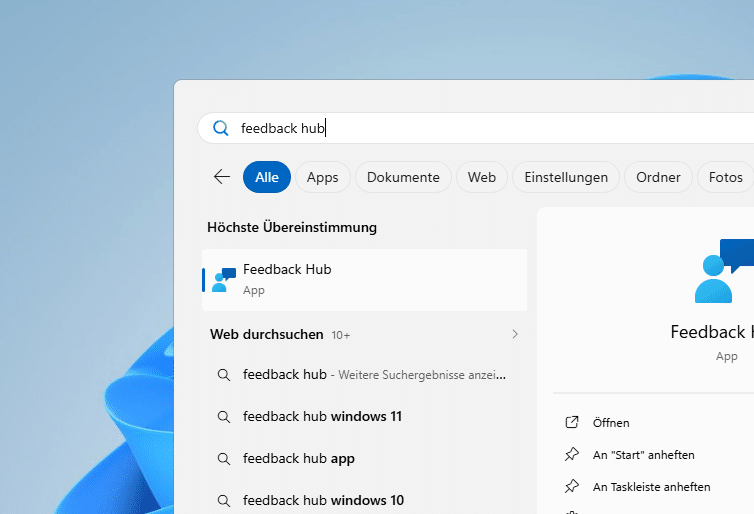The width and height of the screenshot is (754, 514).
Task: Click pin icon next to An "Start" anheften
Action: point(572,454)
